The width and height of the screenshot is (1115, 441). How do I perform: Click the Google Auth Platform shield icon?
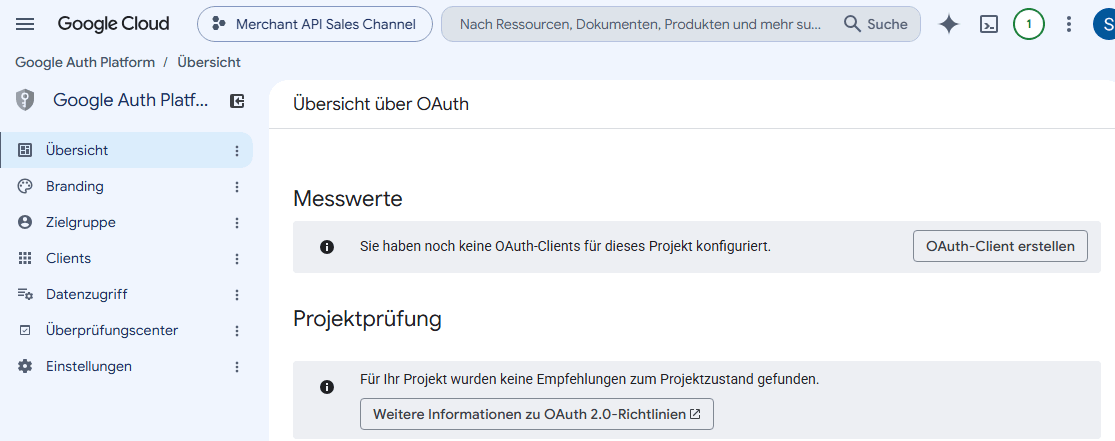tap(25, 101)
